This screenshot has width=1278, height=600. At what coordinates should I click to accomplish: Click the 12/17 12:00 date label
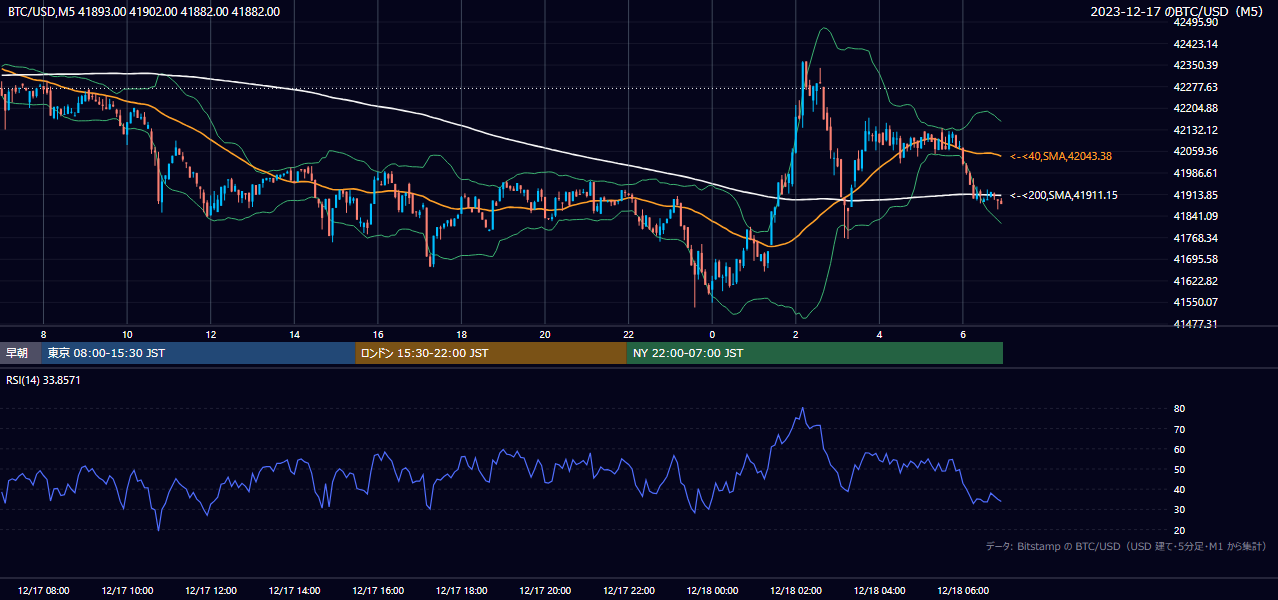pos(210,591)
